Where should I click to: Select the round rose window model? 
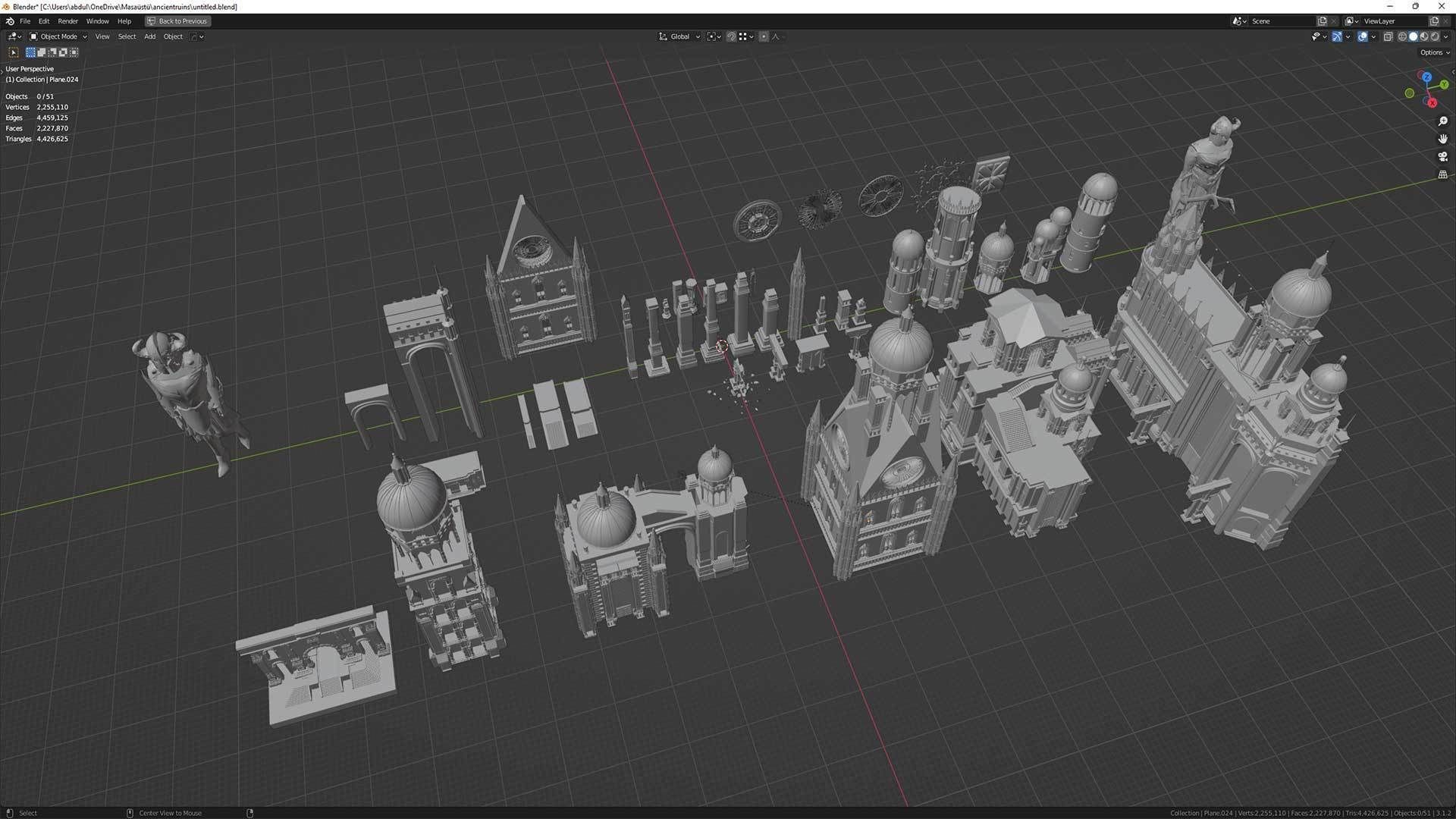click(x=757, y=221)
